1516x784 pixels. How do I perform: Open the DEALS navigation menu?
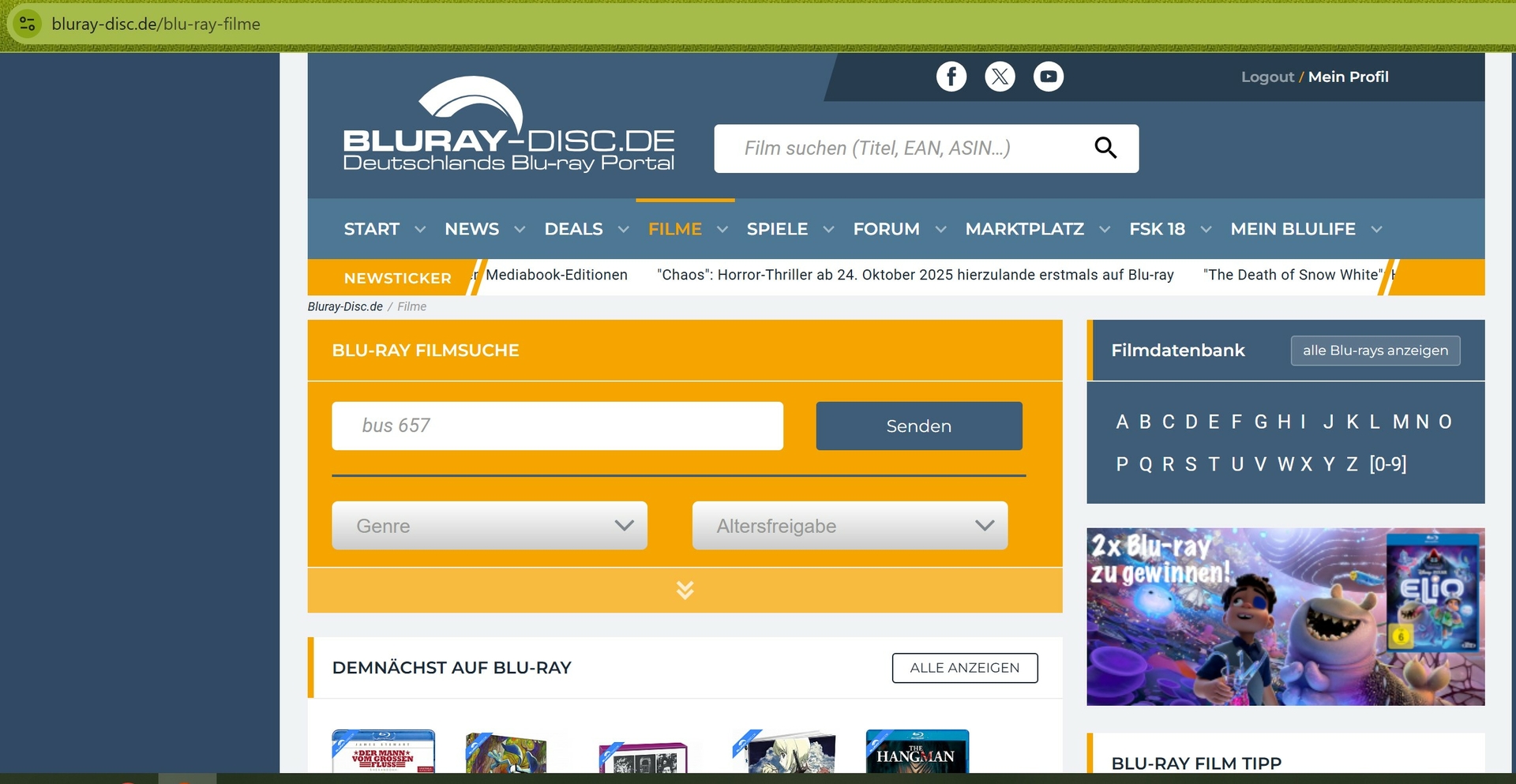click(x=573, y=229)
